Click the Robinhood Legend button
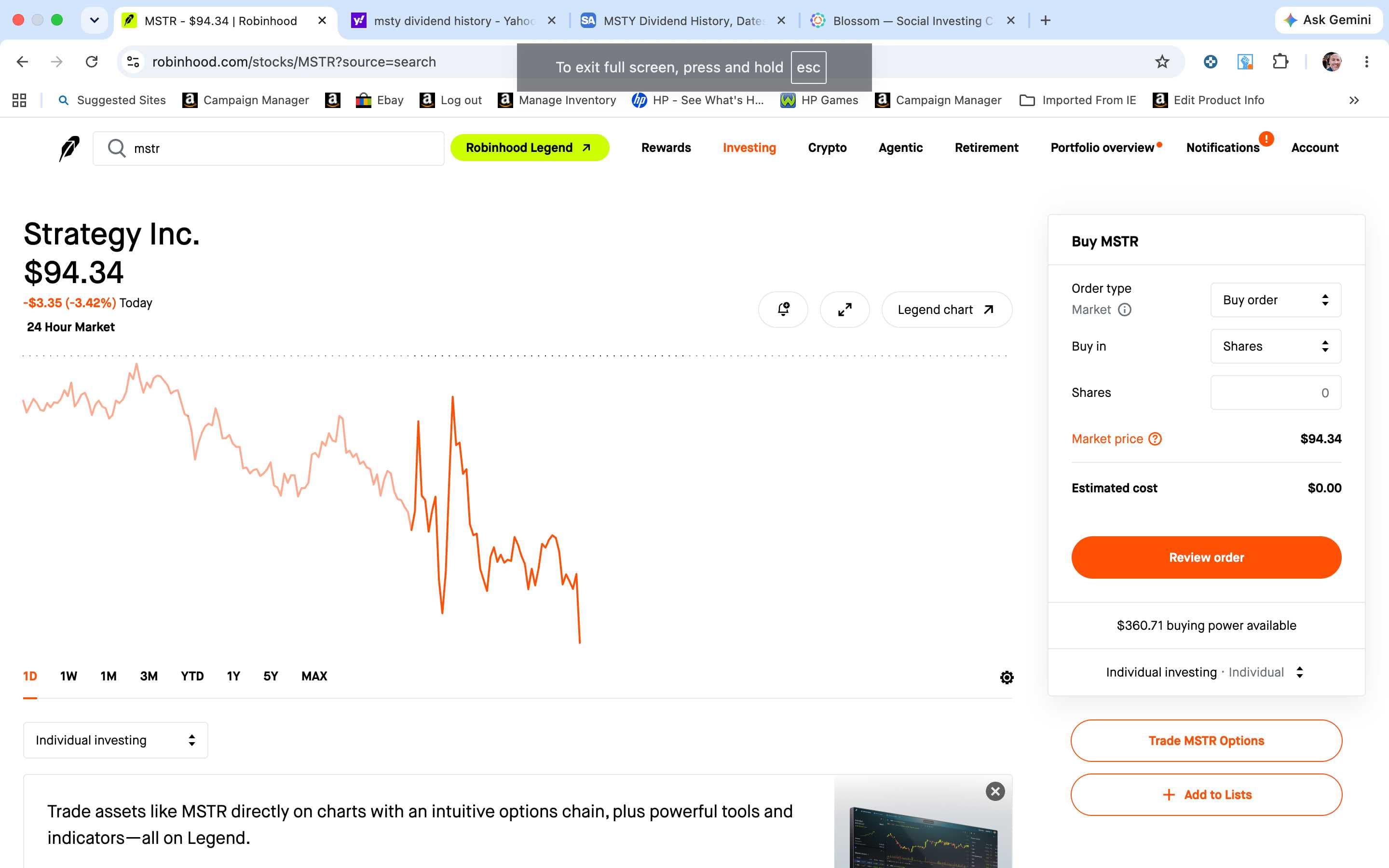Screen dimensions: 1389x868 tap(529, 148)
